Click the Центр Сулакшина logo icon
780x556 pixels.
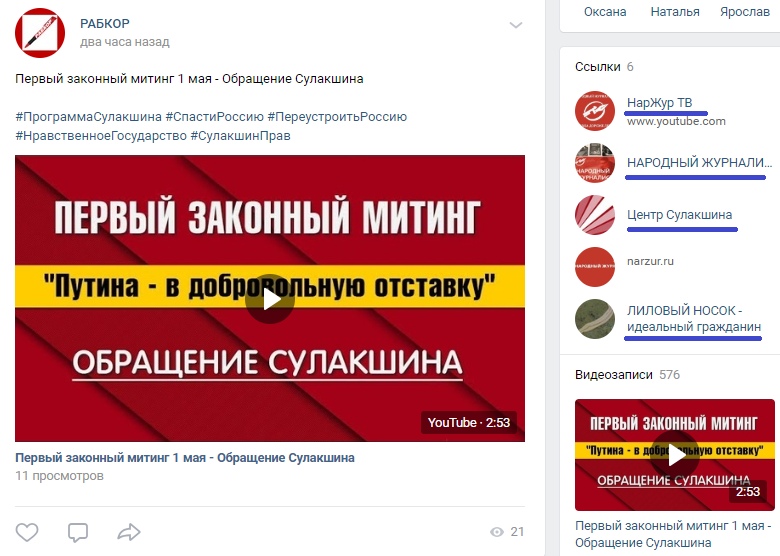pos(594,215)
